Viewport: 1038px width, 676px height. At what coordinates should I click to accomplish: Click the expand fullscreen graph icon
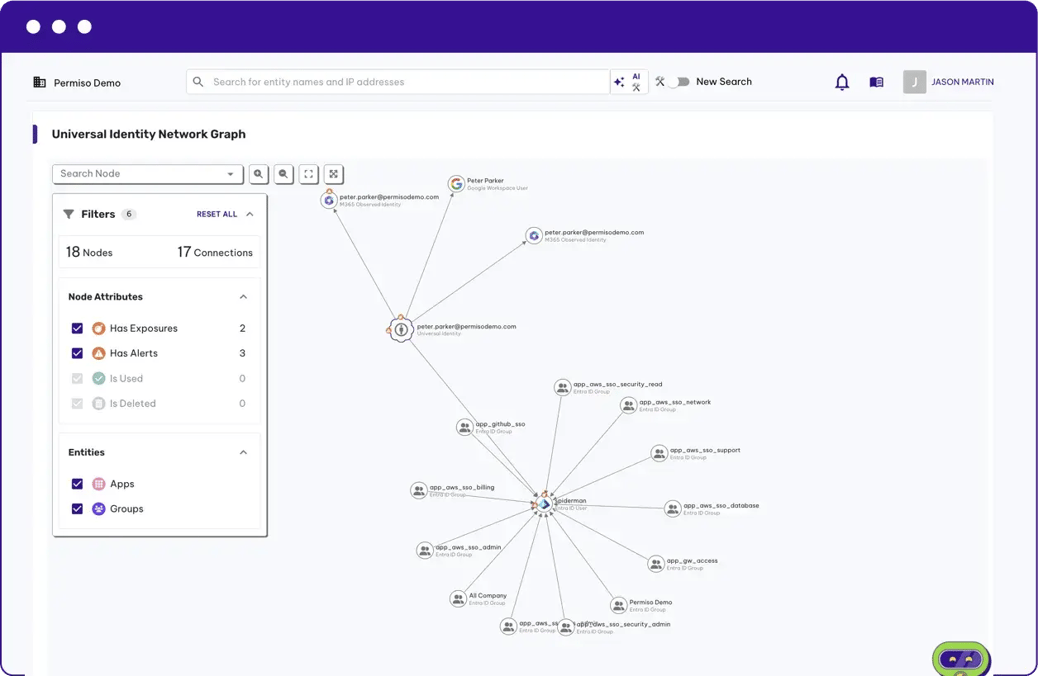[334, 174]
